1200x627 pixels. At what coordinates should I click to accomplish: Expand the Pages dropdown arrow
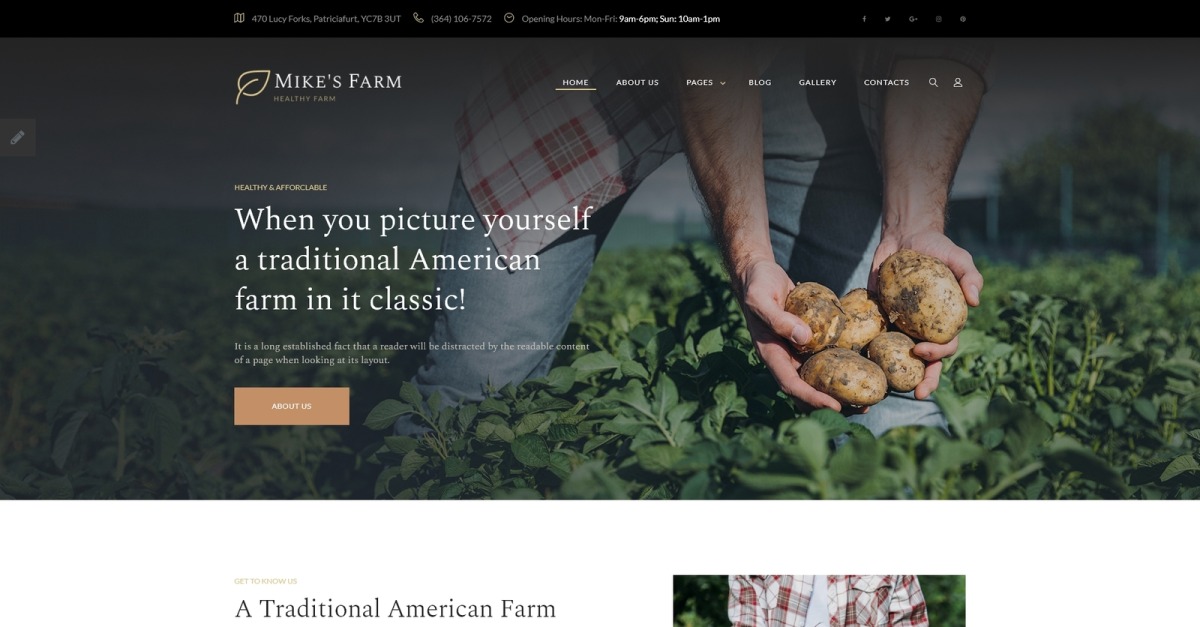pos(723,83)
